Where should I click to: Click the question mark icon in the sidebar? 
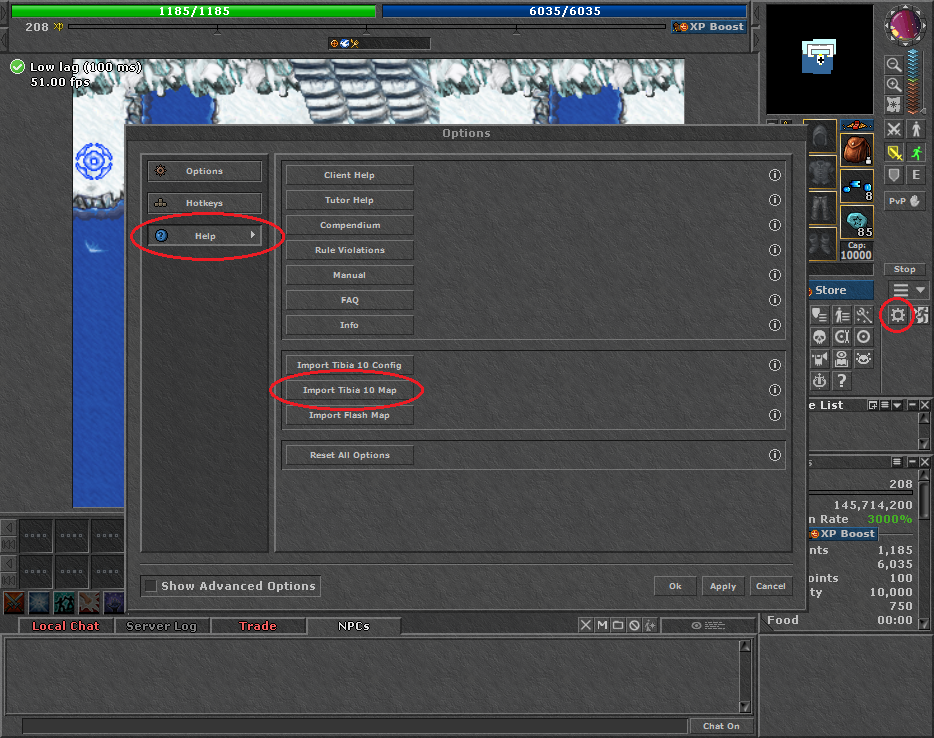pyautogui.click(x=842, y=381)
